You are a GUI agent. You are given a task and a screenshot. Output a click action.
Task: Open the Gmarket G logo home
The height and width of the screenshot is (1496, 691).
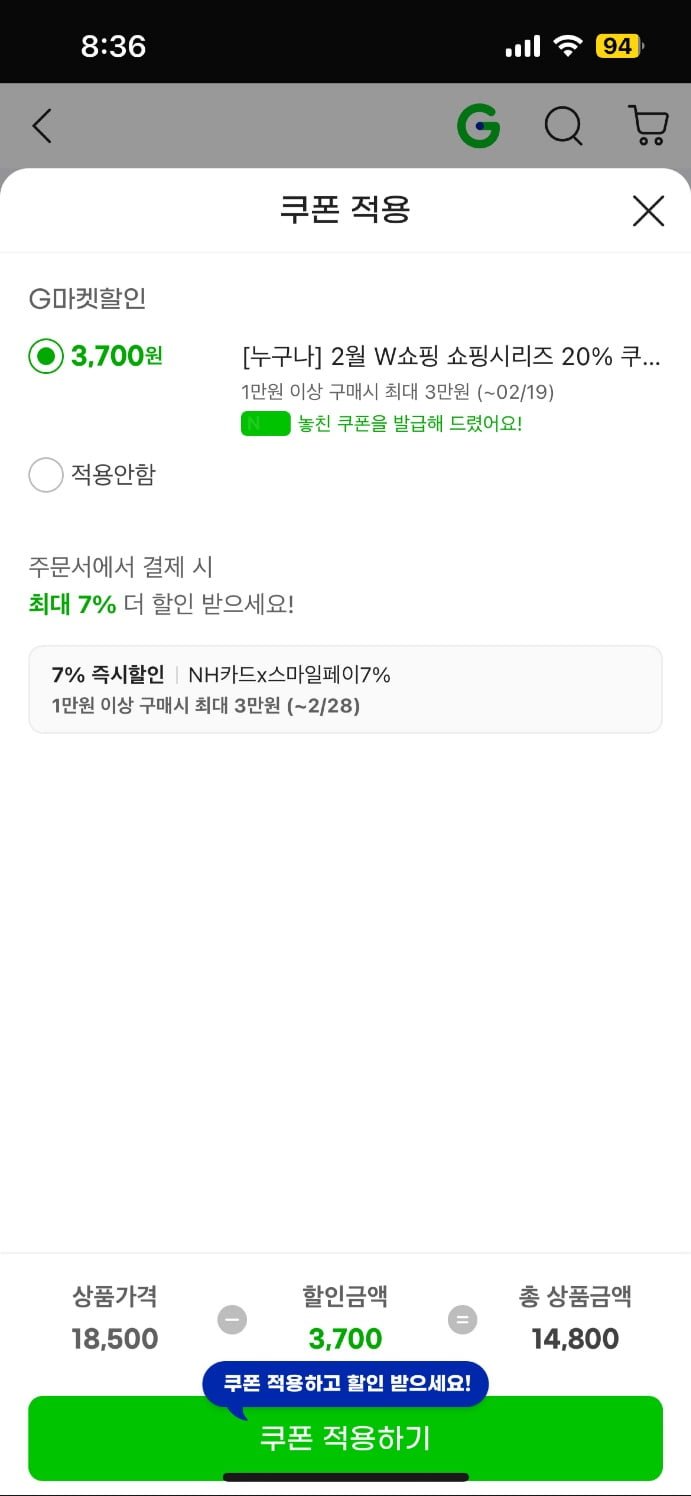[478, 126]
